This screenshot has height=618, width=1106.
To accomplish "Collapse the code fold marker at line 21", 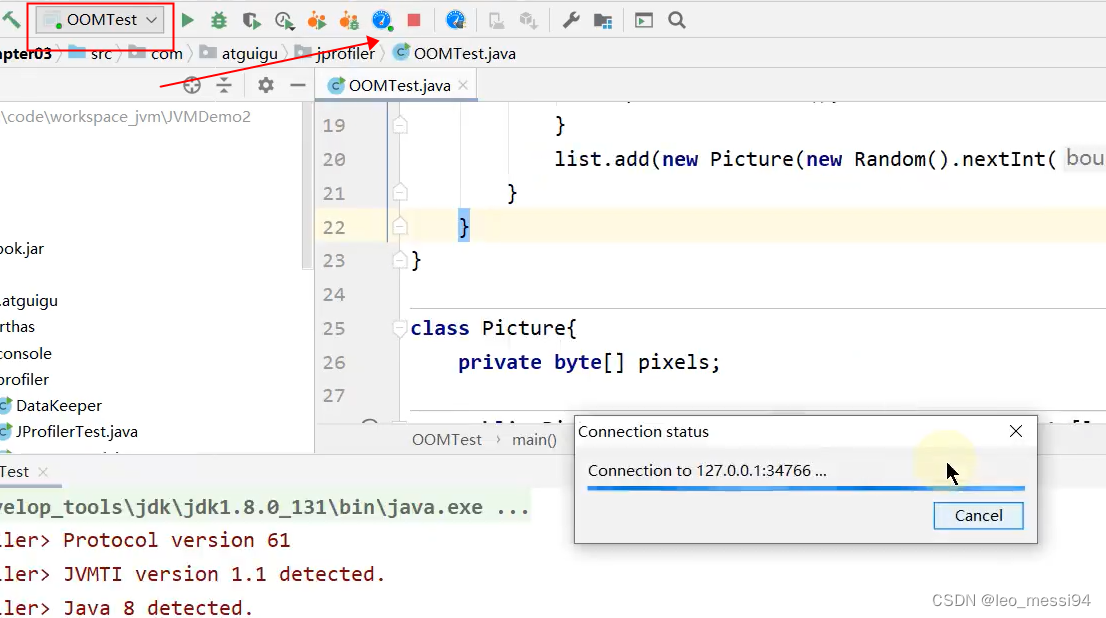I will pos(400,193).
